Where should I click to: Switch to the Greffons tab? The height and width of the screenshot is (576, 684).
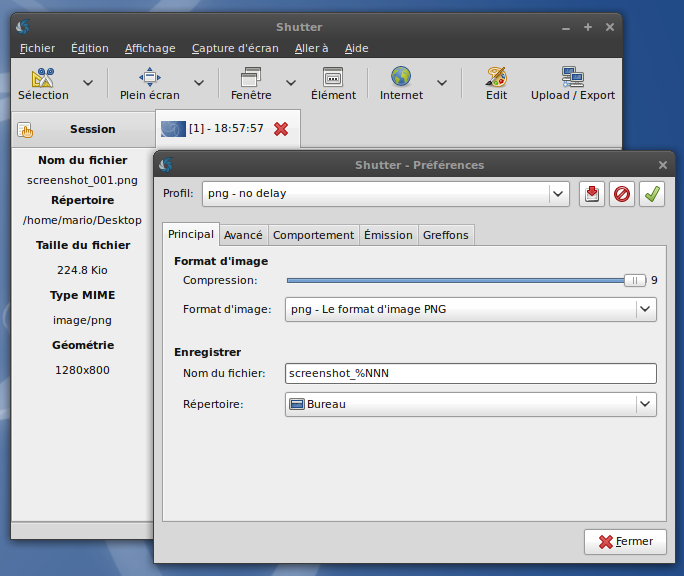click(445, 235)
